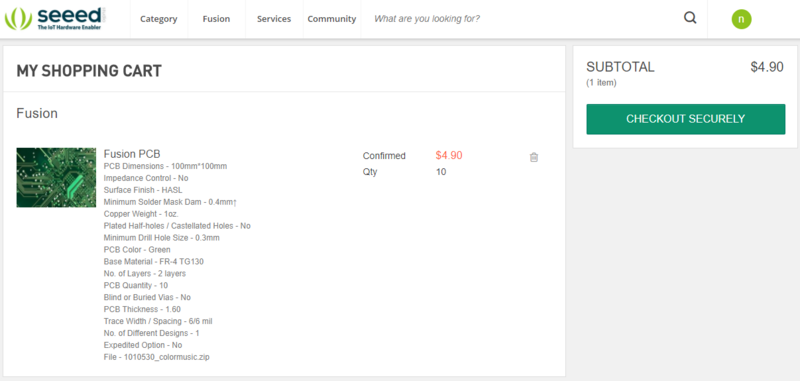Click the SUBTOTAL heading
The width and height of the screenshot is (800, 381).
click(620, 67)
